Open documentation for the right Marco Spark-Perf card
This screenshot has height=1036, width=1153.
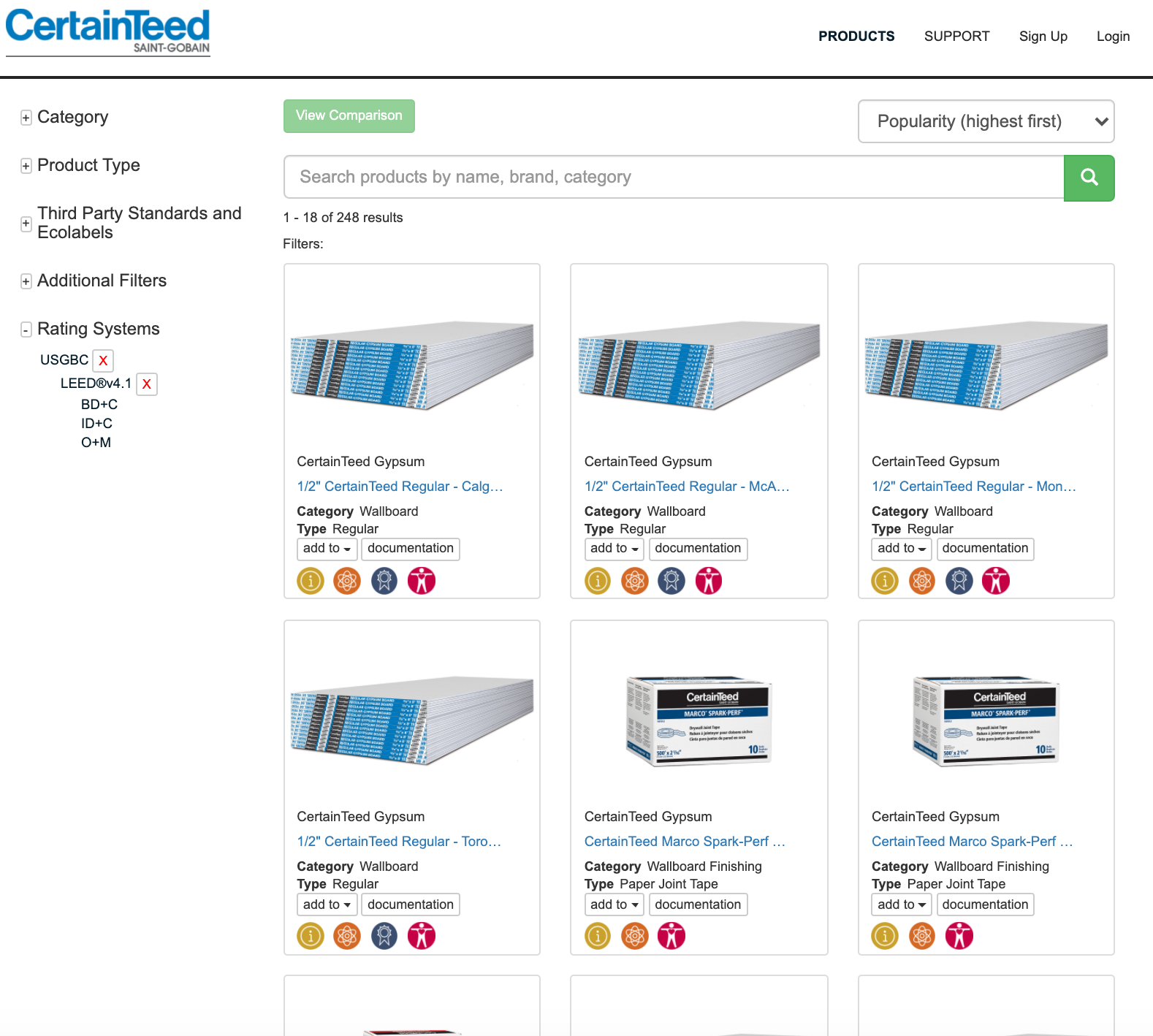pyautogui.click(x=985, y=904)
